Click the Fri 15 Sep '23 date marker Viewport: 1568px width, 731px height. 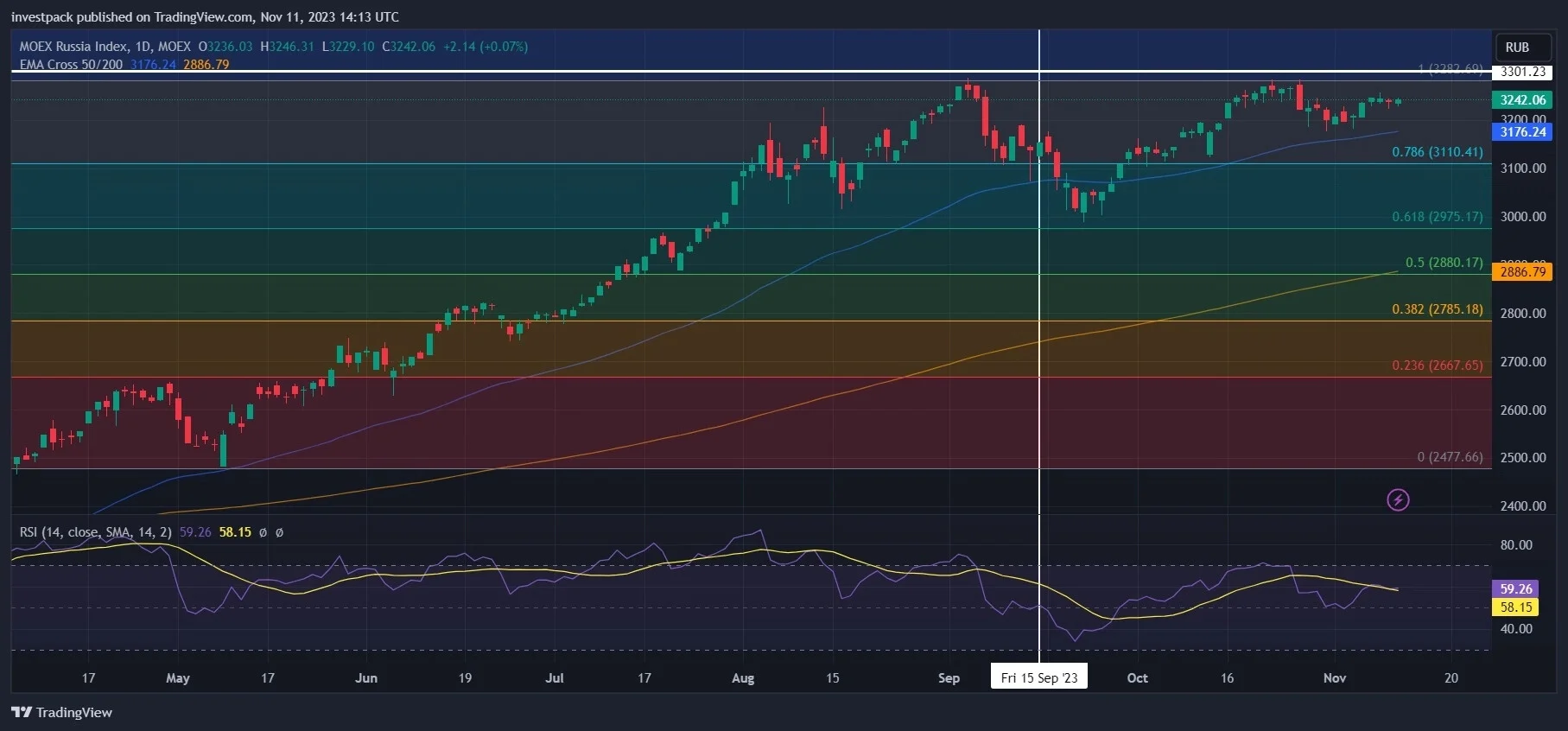tap(1039, 677)
